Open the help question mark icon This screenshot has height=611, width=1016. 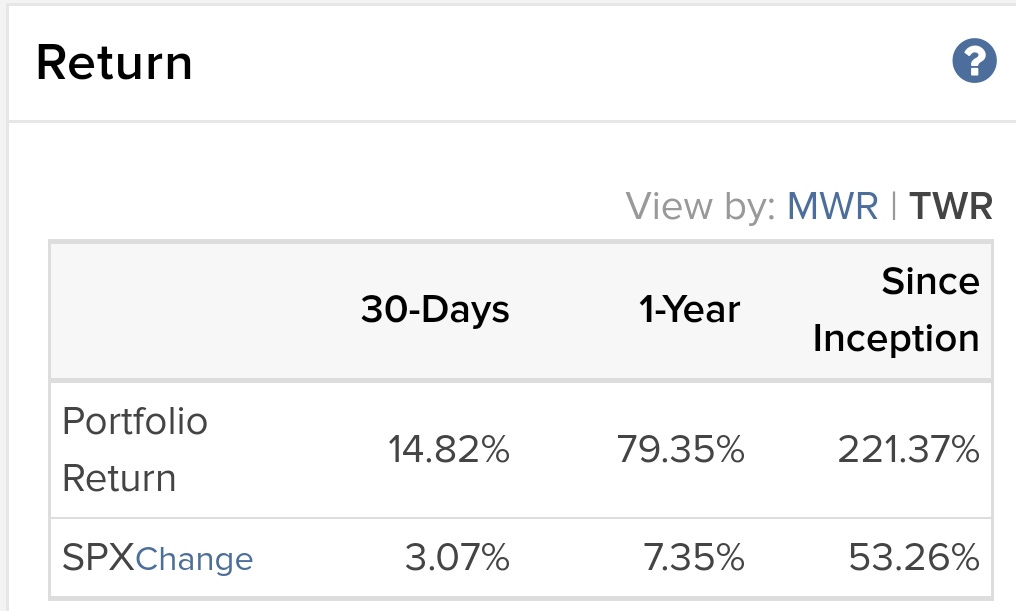pyautogui.click(x=974, y=61)
